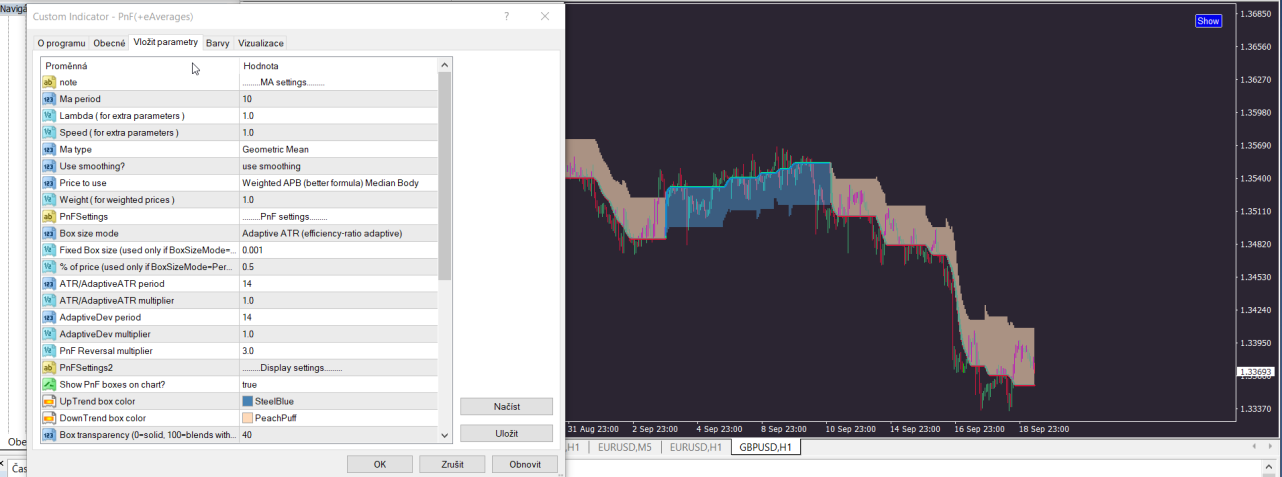Click the OK button

point(379,464)
